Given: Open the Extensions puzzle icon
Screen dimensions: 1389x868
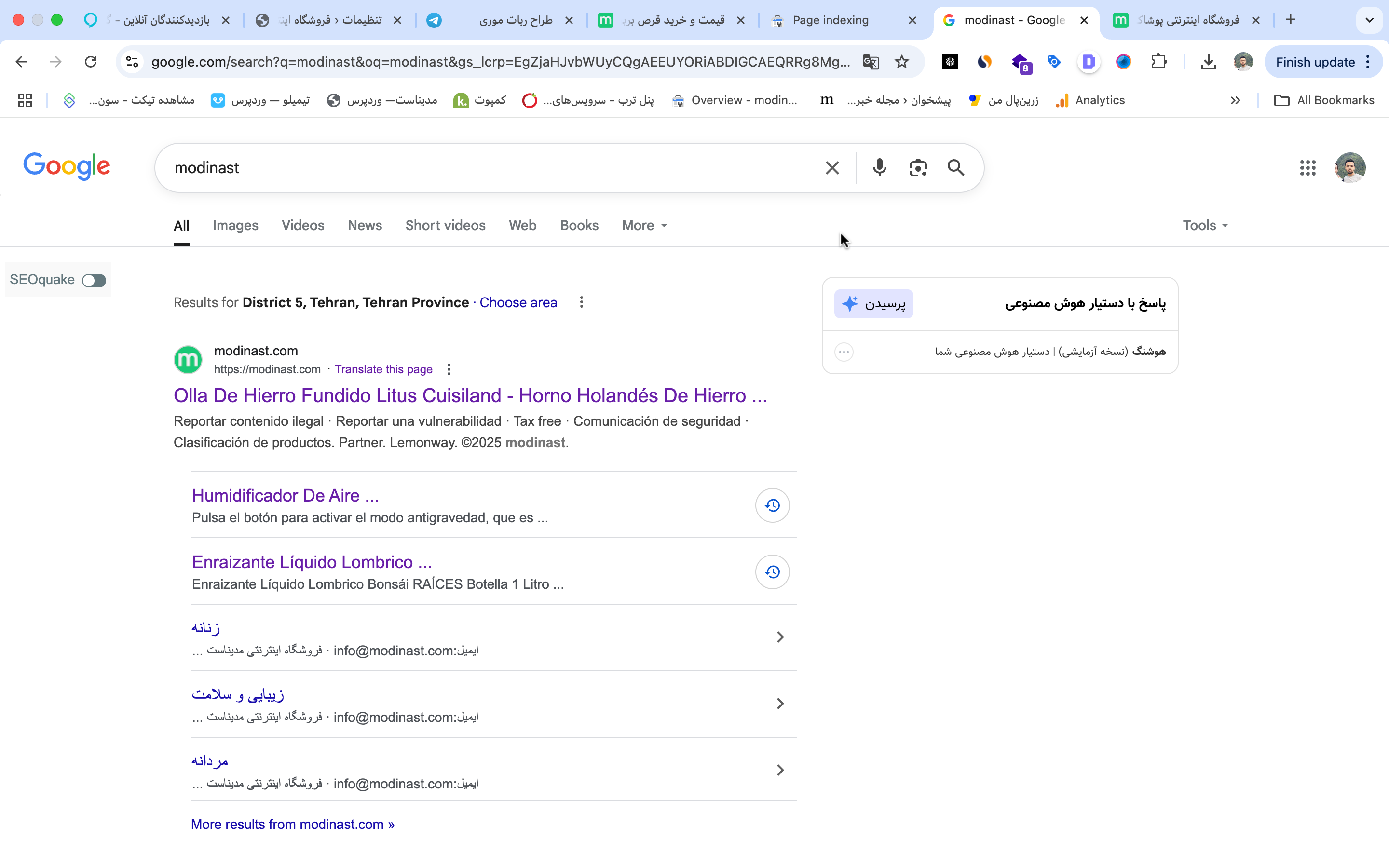Looking at the screenshot, I should tap(1159, 62).
